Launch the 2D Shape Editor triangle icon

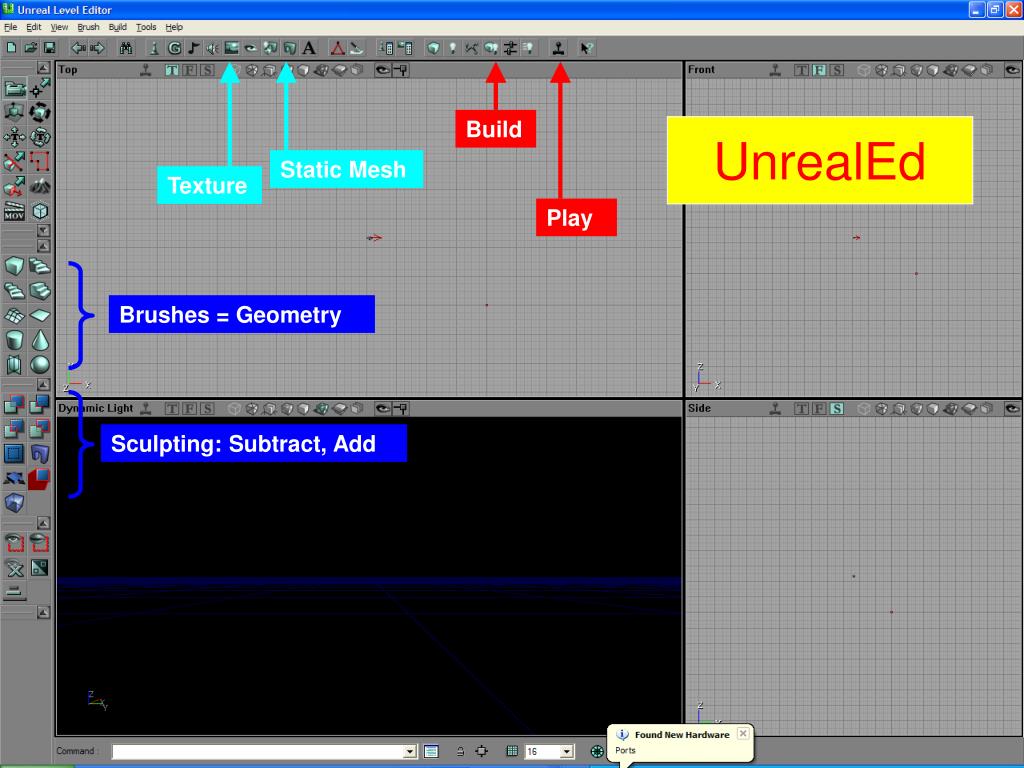[x=337, y=48]
